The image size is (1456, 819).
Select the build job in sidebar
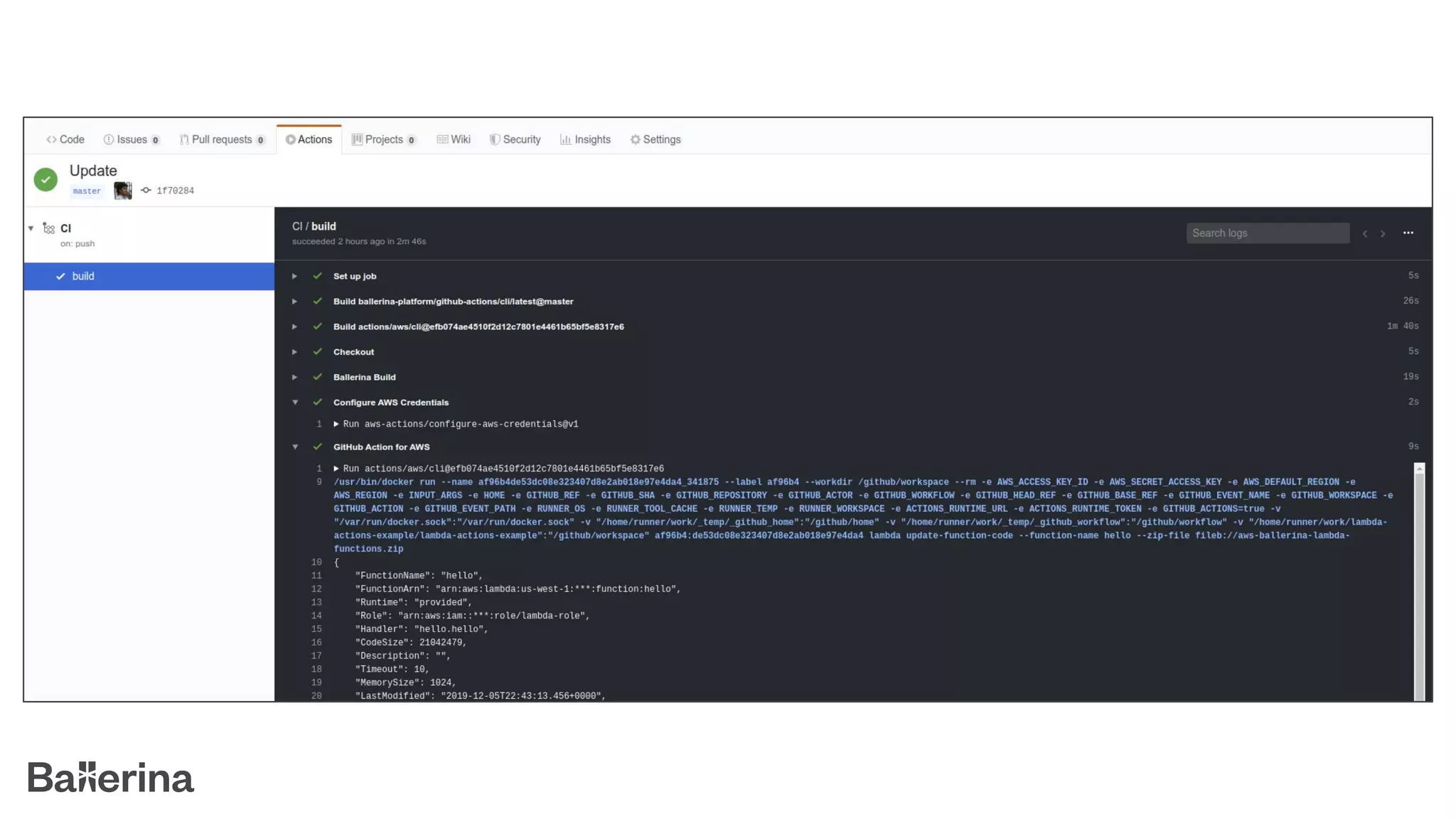(x=149, y=277)
